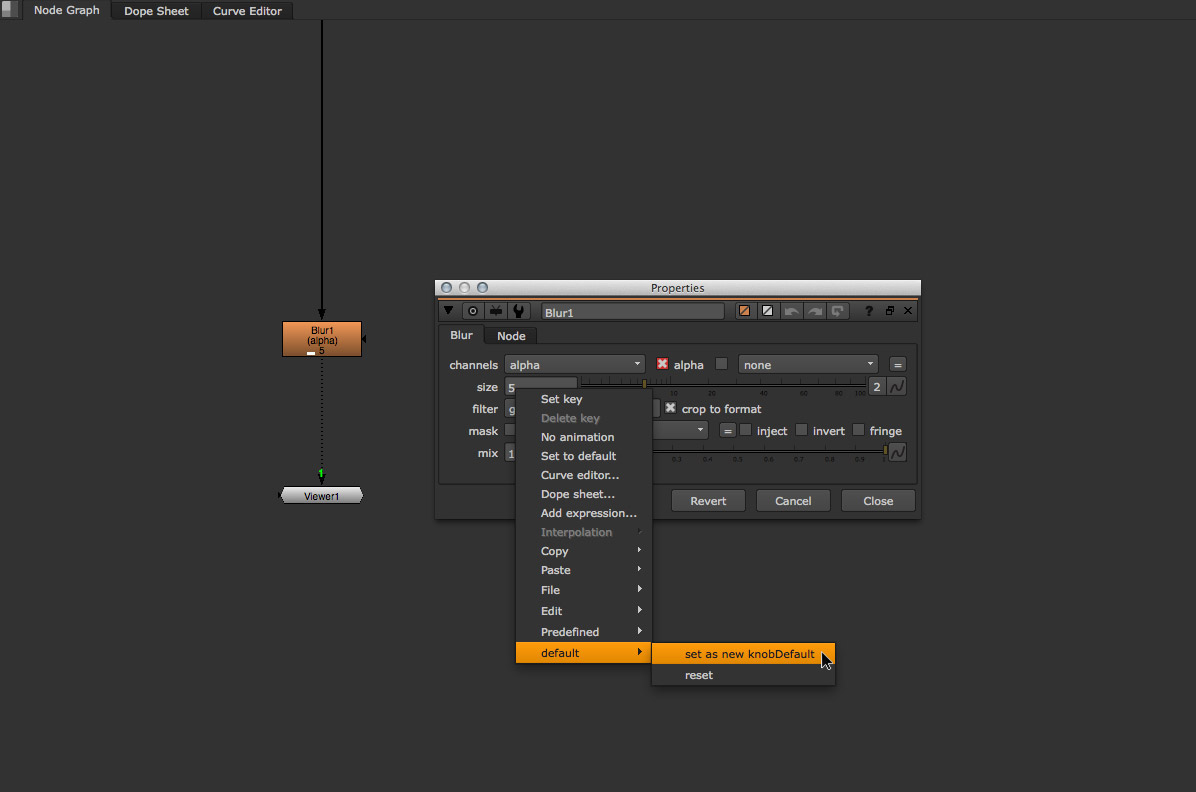Enable the fringe checkbox
Viewport: 1196px width, 792px height.
[x=858, y=430]
